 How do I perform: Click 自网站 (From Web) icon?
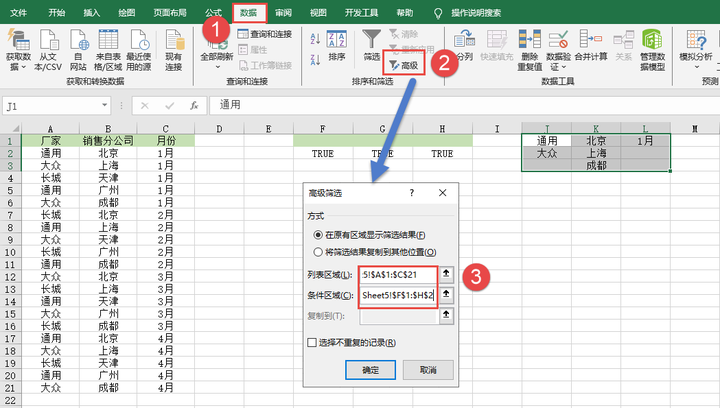pos(79,39)
